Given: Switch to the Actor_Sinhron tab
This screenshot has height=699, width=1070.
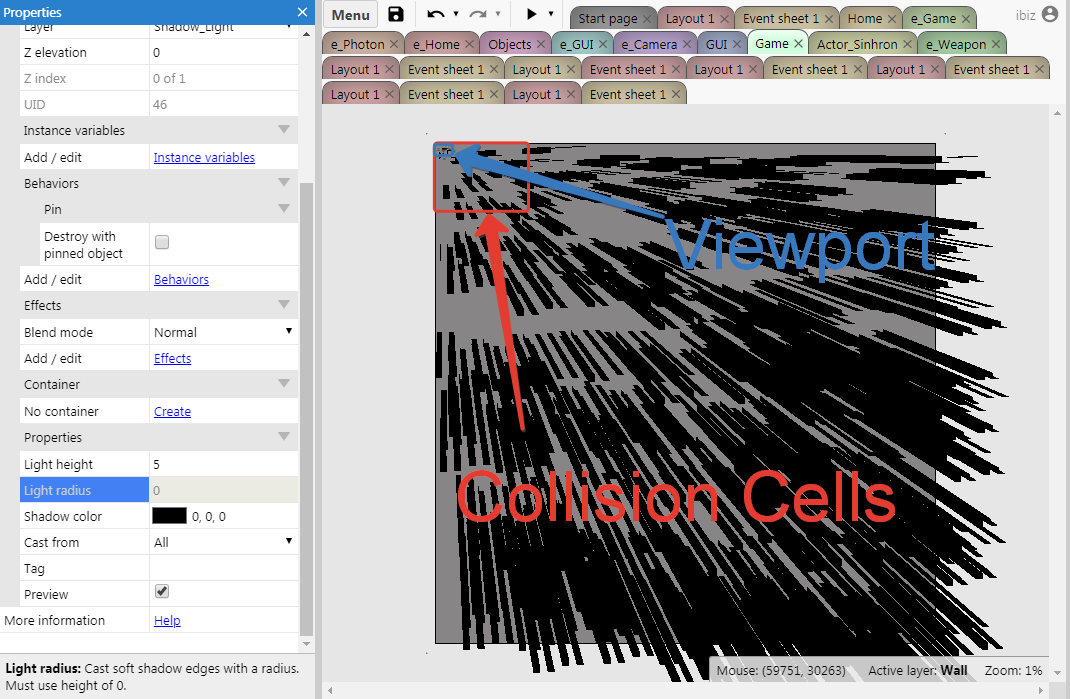Looking at the screenshot, I should coord(857,44).
